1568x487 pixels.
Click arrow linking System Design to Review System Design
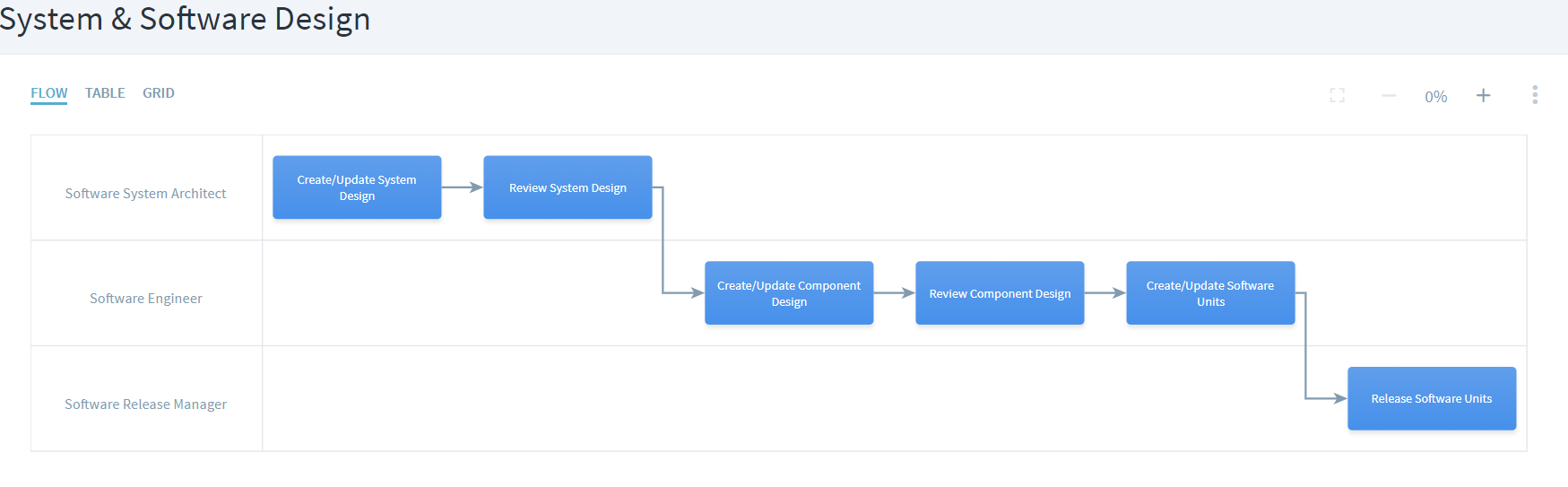(462, 187)
